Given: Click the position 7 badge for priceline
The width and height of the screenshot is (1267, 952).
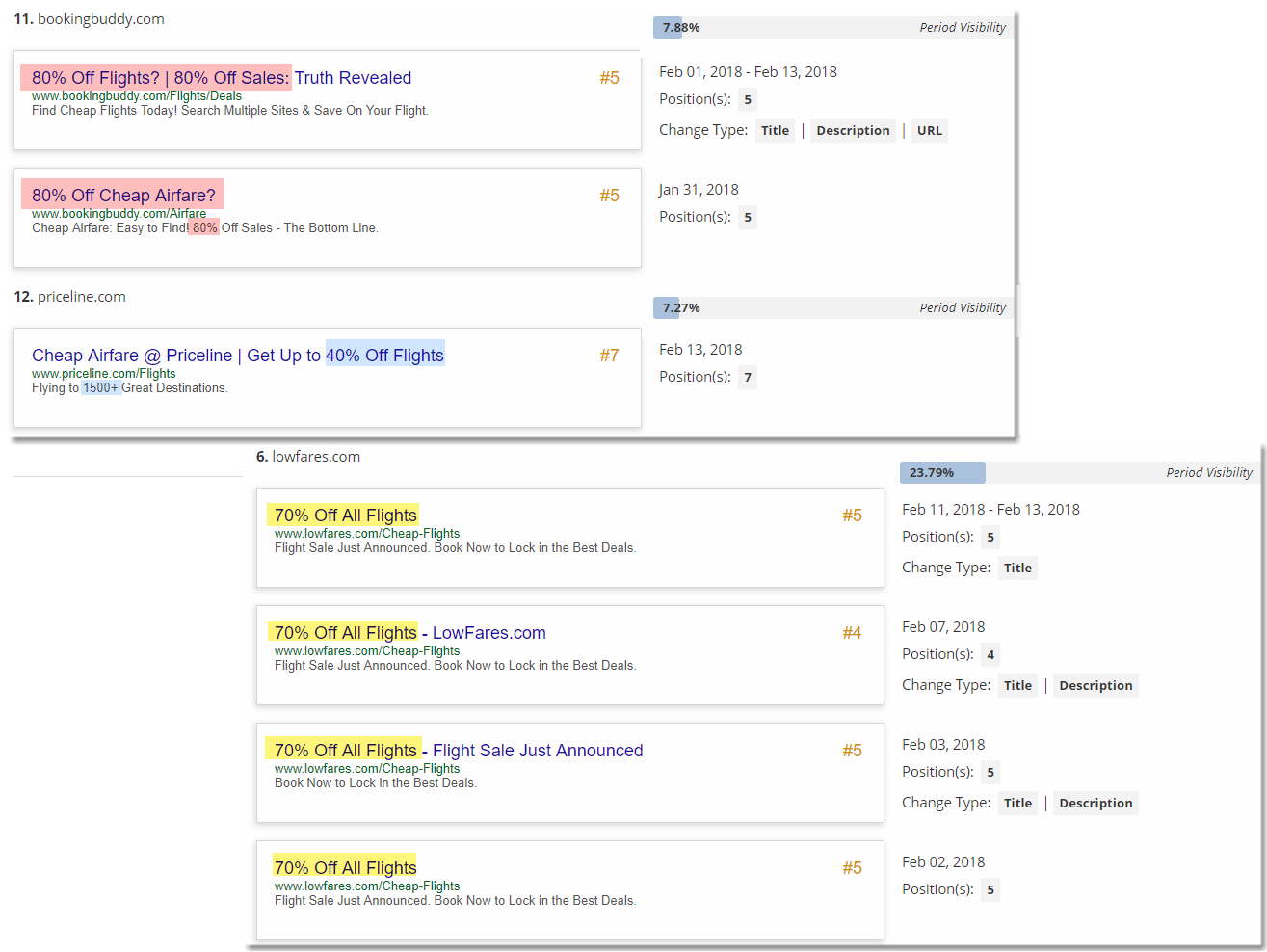Looking at the screenshot, I should (x=748, y=378).
